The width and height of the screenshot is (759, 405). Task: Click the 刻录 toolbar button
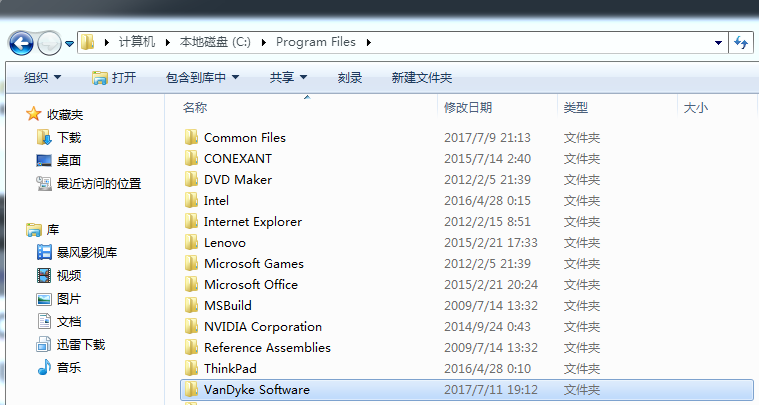point(349,77)
